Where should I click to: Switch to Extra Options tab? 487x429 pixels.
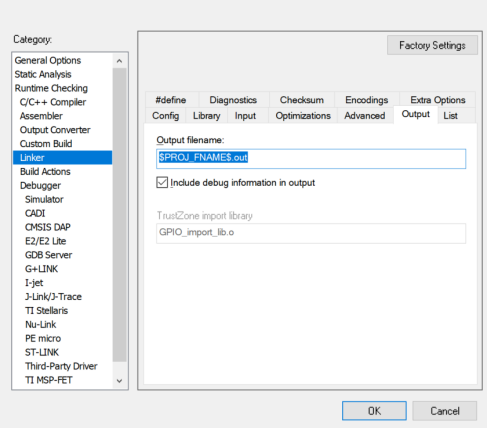437,100
